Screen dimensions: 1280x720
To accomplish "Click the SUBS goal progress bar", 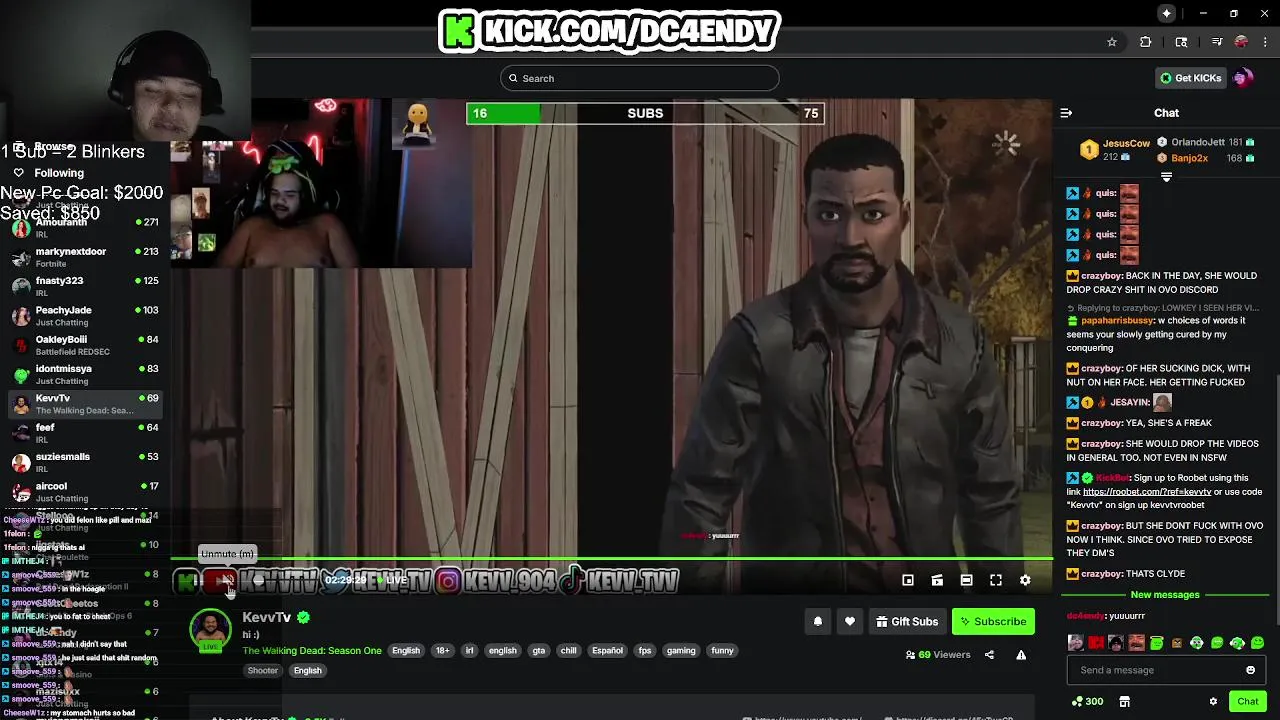I will 645,113.
